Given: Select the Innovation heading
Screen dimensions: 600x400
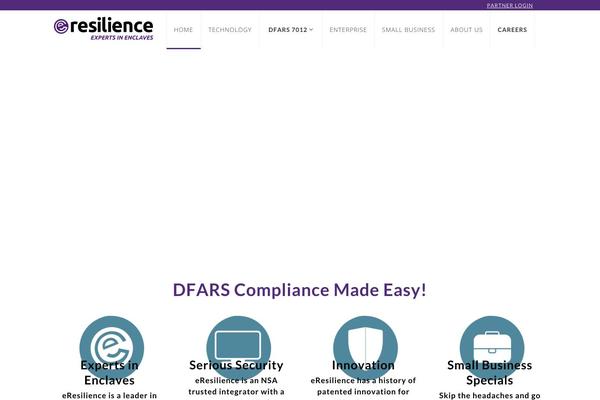Looking at the screenshot, I should click(x=363, y=365).
